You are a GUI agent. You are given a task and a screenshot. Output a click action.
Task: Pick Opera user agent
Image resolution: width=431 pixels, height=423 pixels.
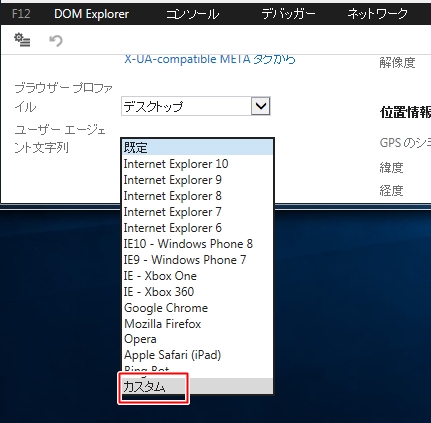click(197, 339)
